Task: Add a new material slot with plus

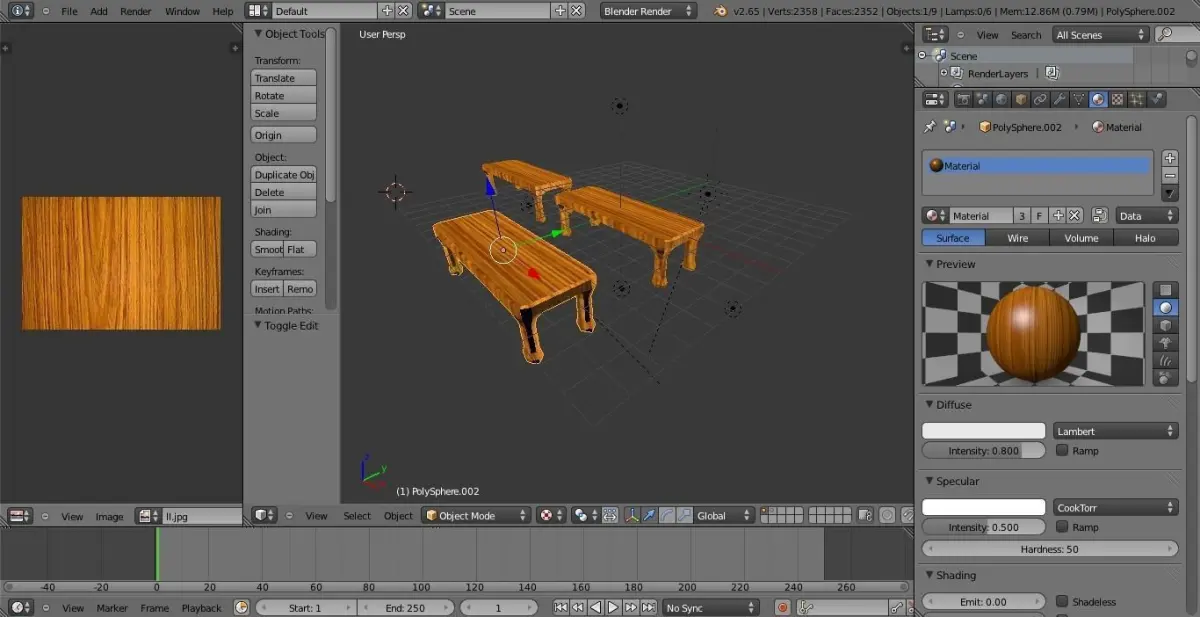Action: [x=1170, y=158]
